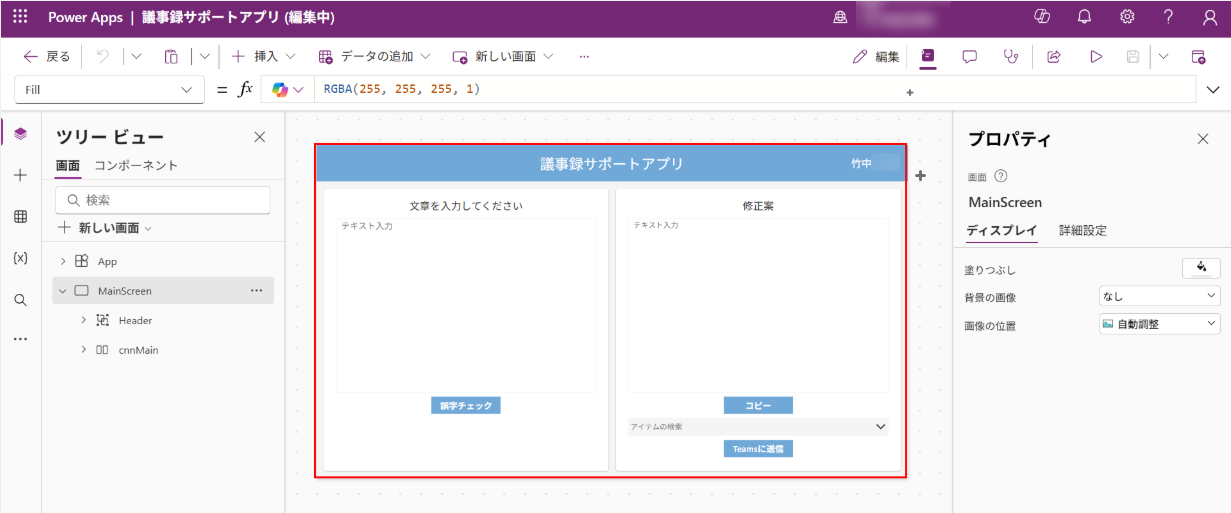This screenshot has width=1231, height=513.
Task: Open the notifications bell icon
Action: point(1084,17)
